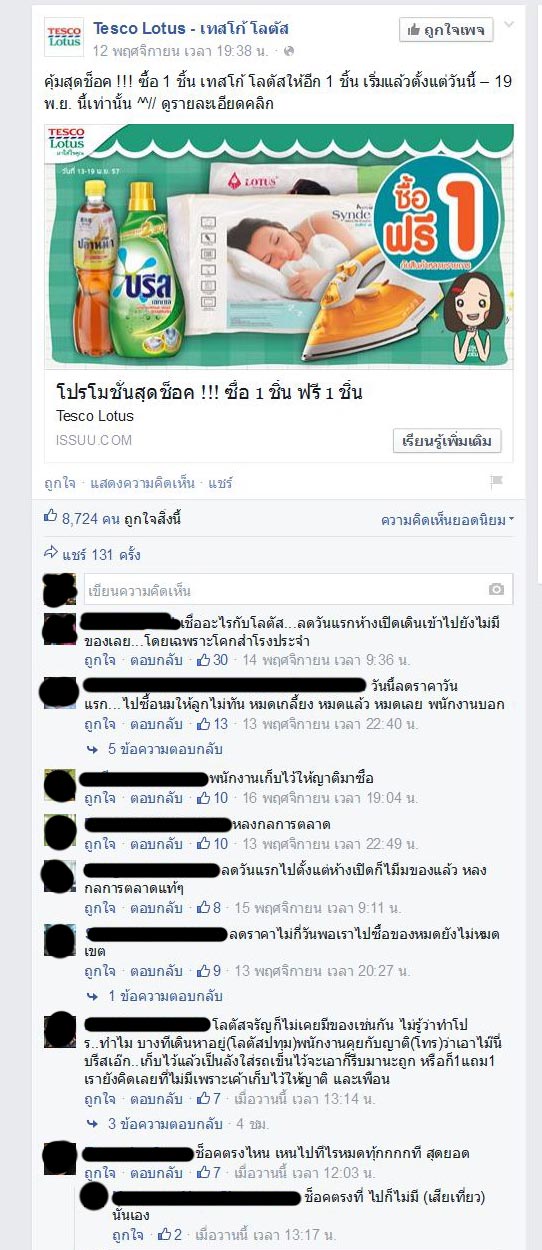Click the globe privacy icon next to the timestamp
The width and height of the screenshot is (542, 1250).
pos(289,50)
